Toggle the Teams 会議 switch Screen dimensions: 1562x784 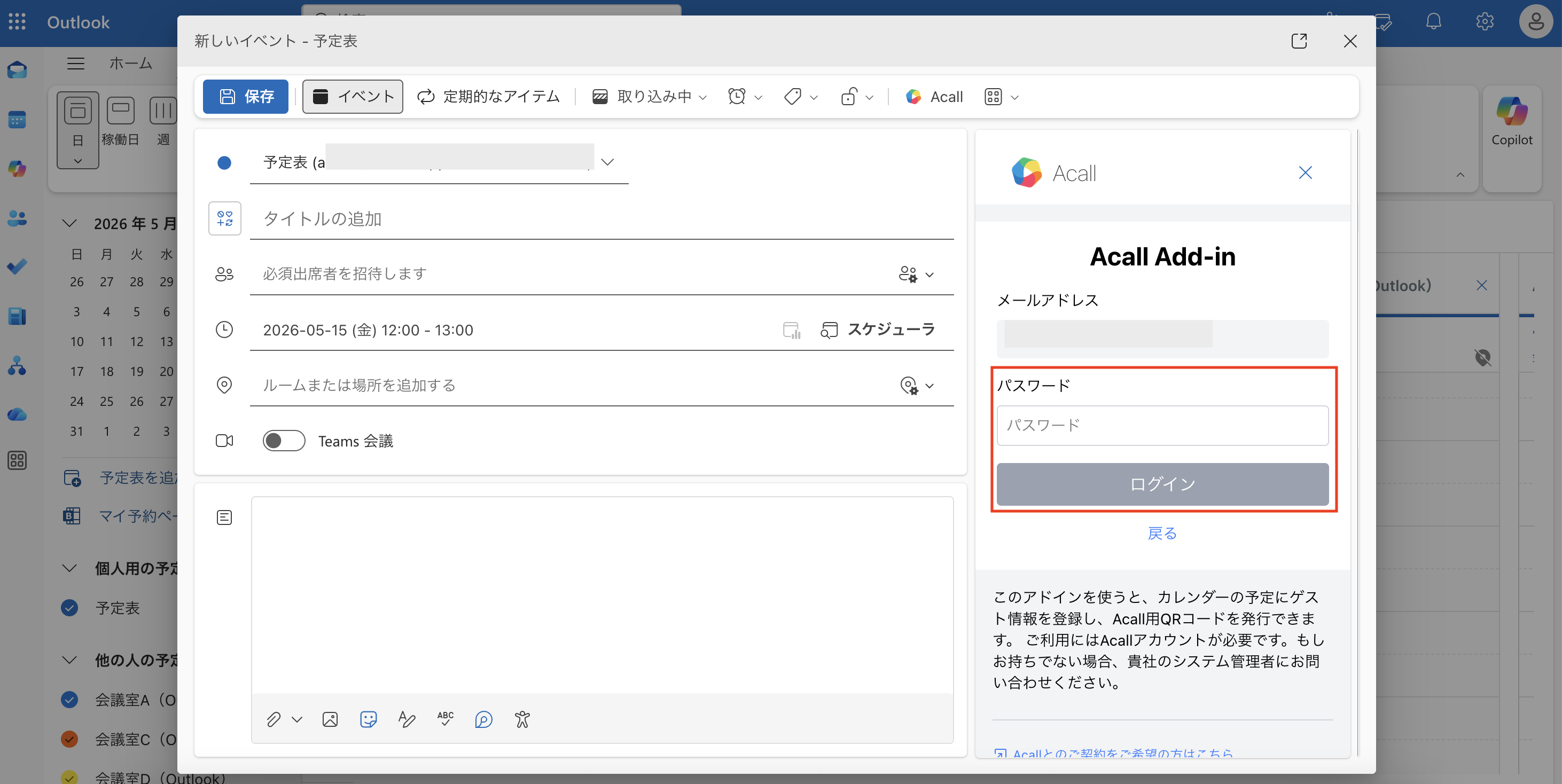284,441
